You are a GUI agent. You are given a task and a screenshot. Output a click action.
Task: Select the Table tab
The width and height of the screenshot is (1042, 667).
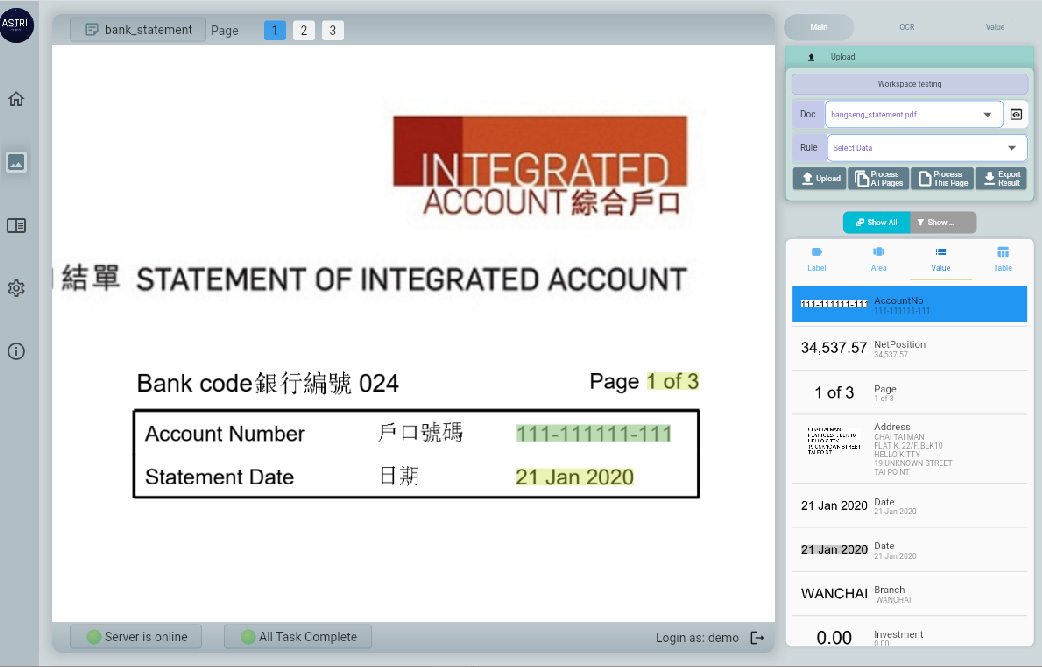[1003, 259]
